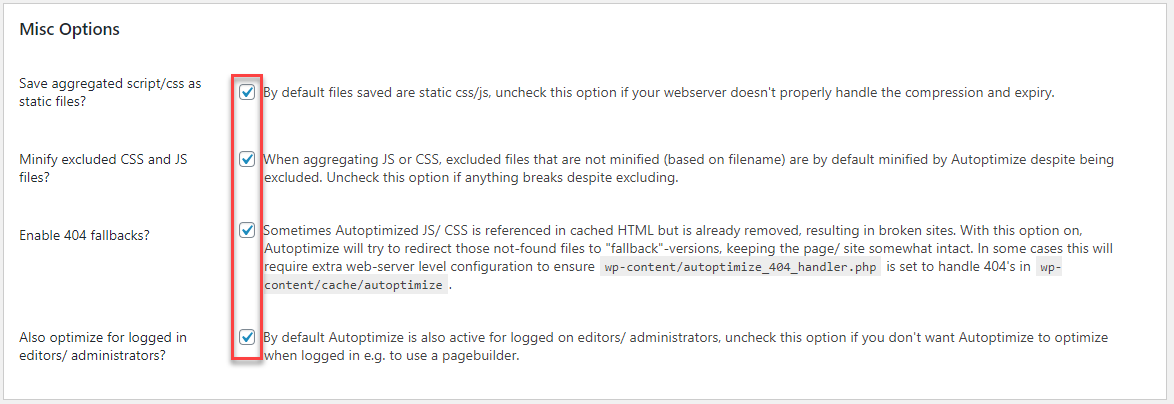Uncheck optimize for logged in editors checkbox
Screen dimensions: 1174x404
[x=247, y=337]
